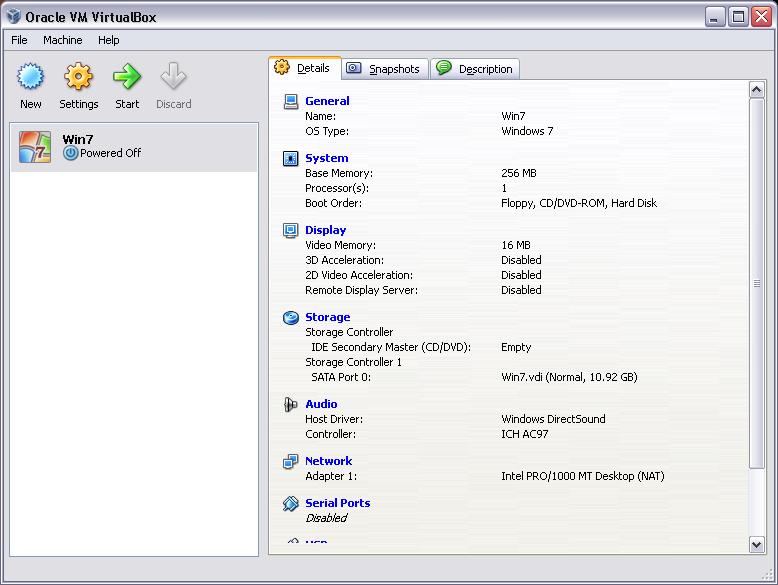Image resolution: width=778 pixels, height=585 pixels.
Task: Open the System settings link
Action: [326, 158]
